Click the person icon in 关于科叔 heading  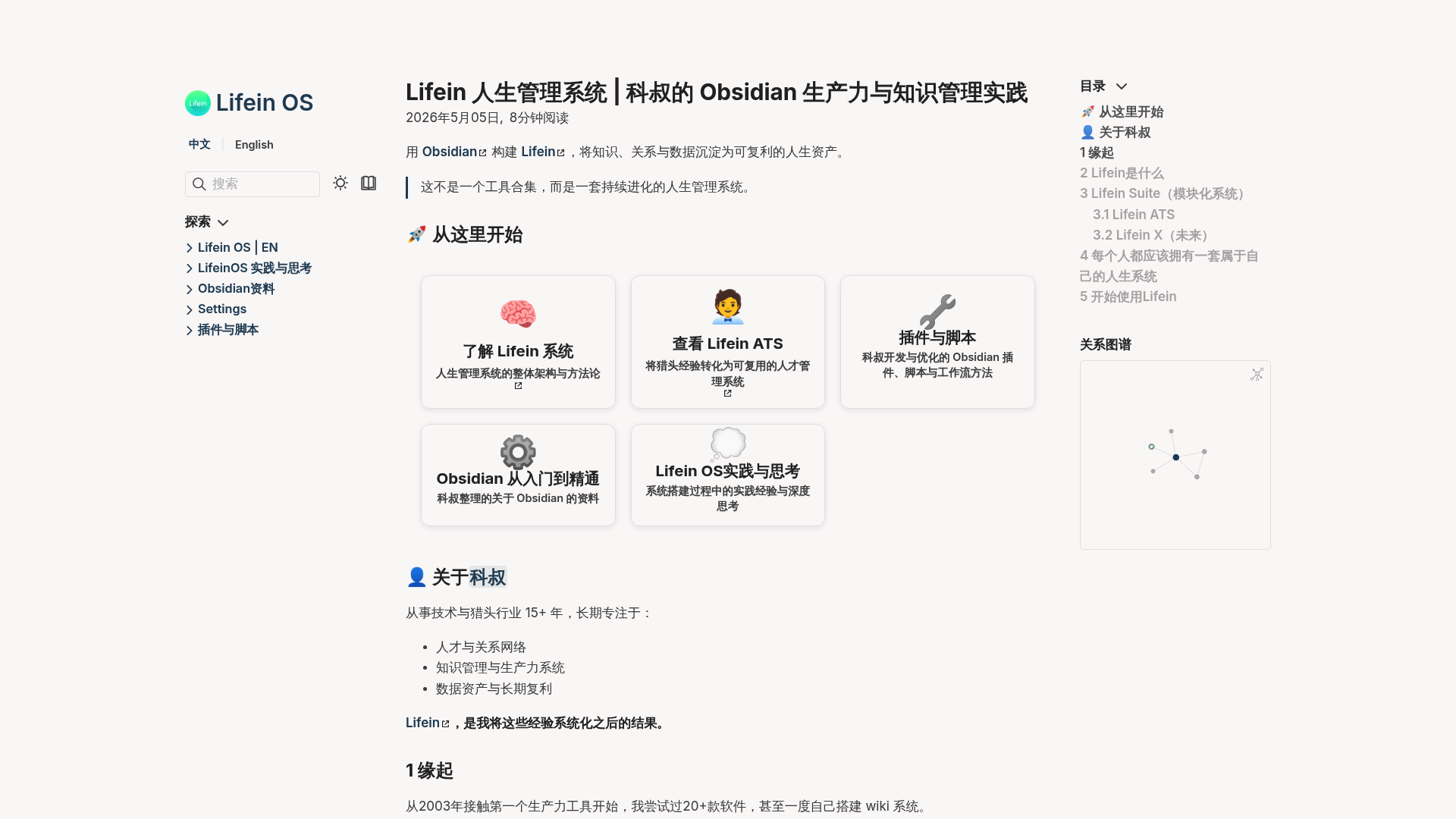pyautogui.click(x=416, y=577)
